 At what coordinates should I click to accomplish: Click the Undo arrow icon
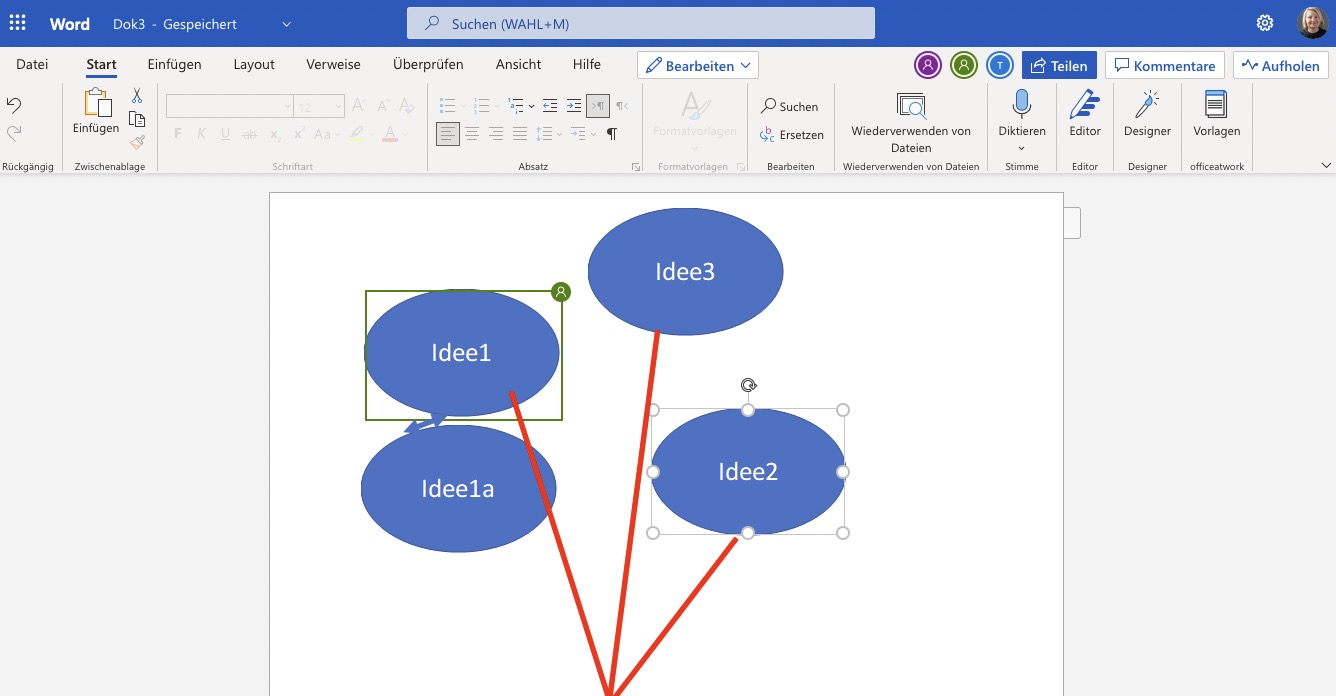click(14, 106)
